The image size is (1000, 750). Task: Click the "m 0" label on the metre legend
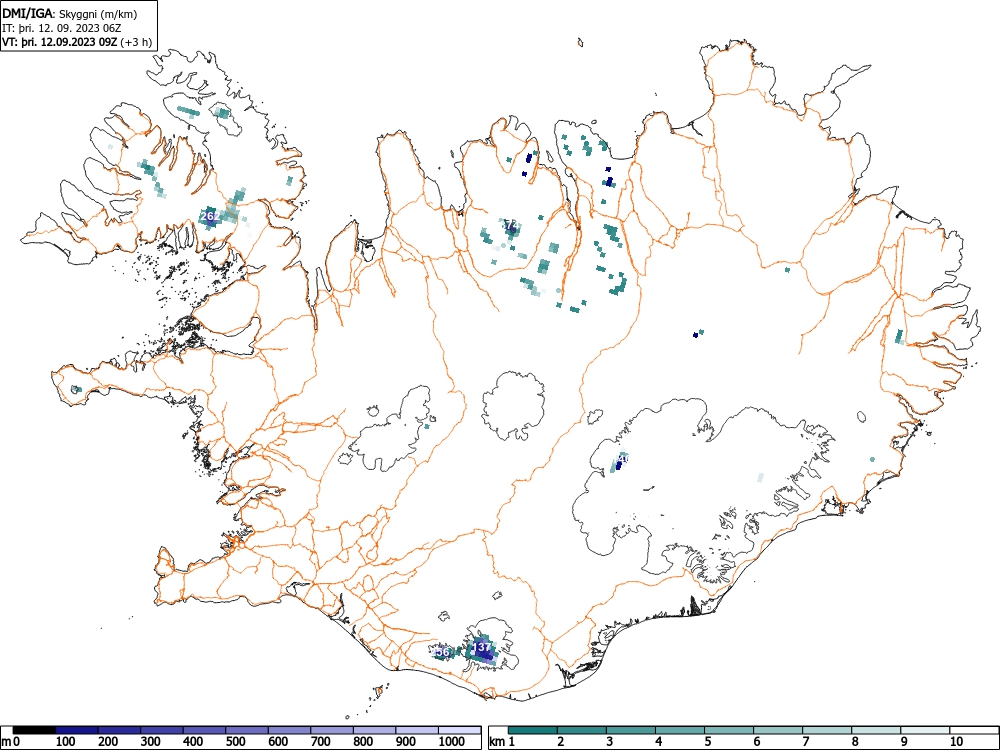(11, 742)
